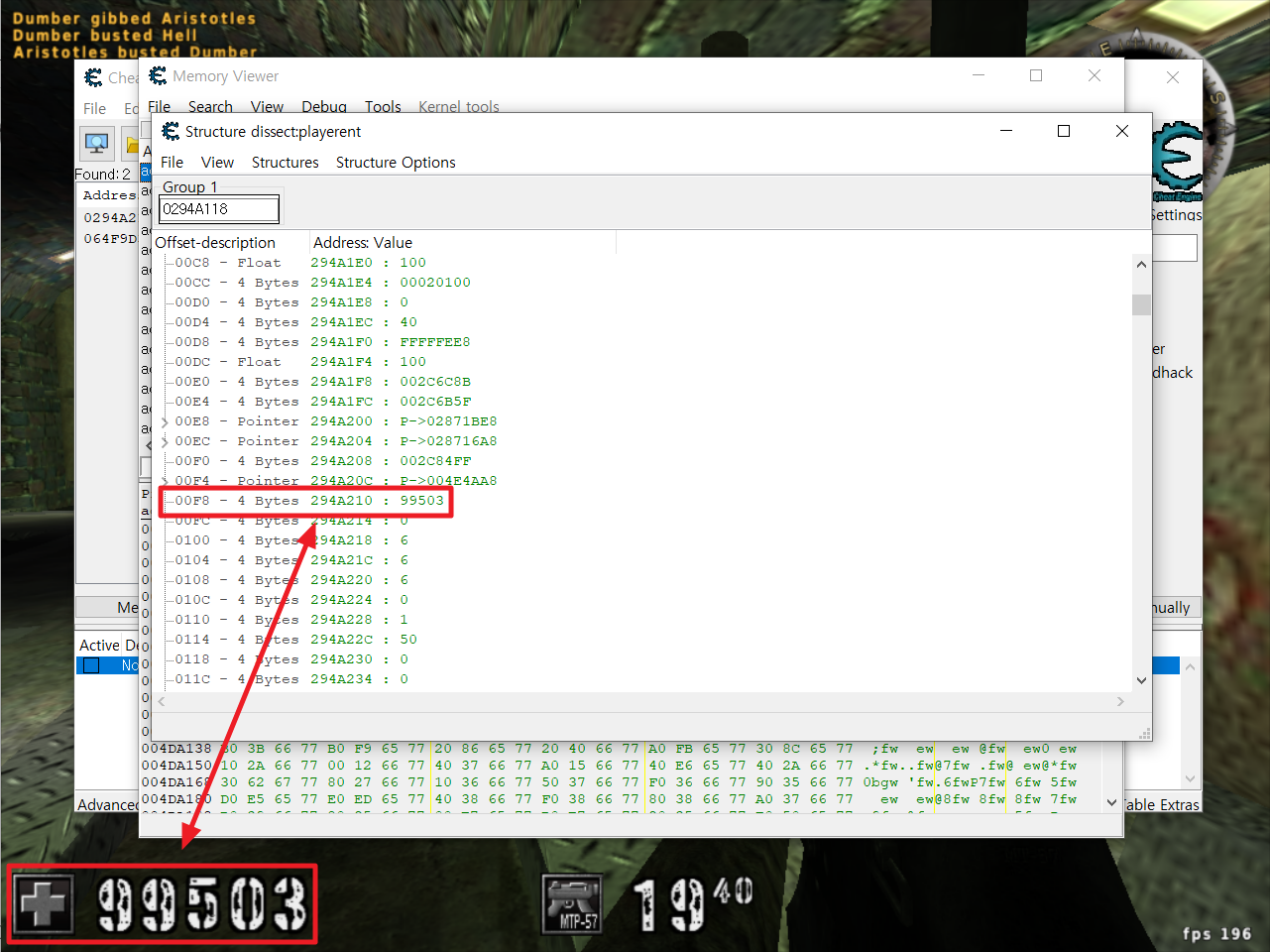Click vertical scrollbar down arrow in structure list
Viewport: 1270px width, 952px height.
[1141, 680]
